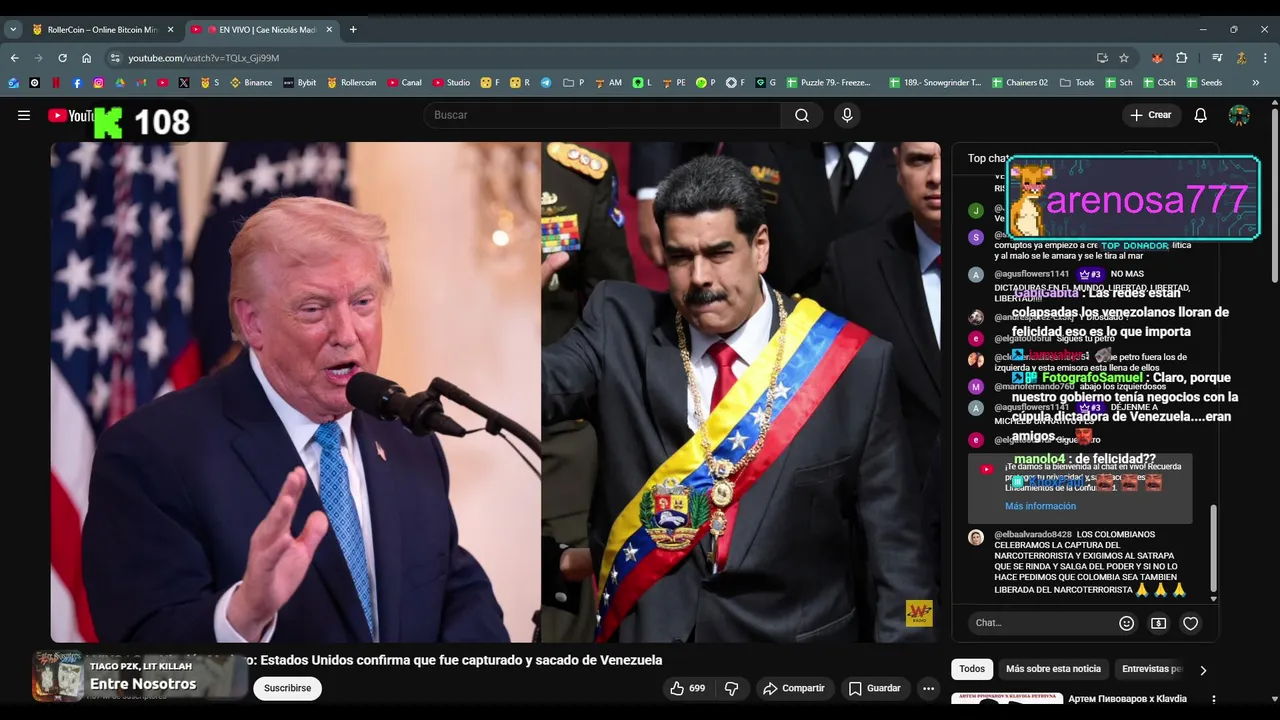Screen dimensions: 1280x720
Task: Open Super Chat dollar icon in chat
Action: click(x=1158, y=623)
